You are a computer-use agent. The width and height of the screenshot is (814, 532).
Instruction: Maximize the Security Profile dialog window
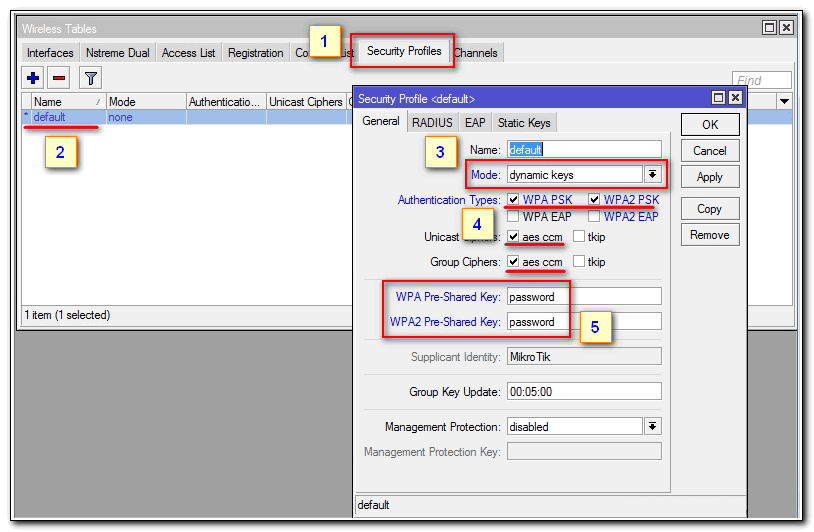pos(718,98)
